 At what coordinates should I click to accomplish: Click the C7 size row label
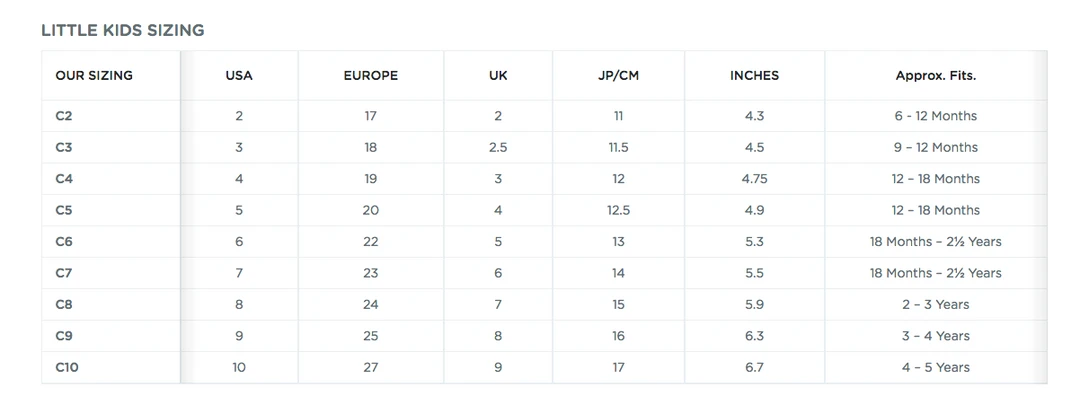[x=64, y=273]
